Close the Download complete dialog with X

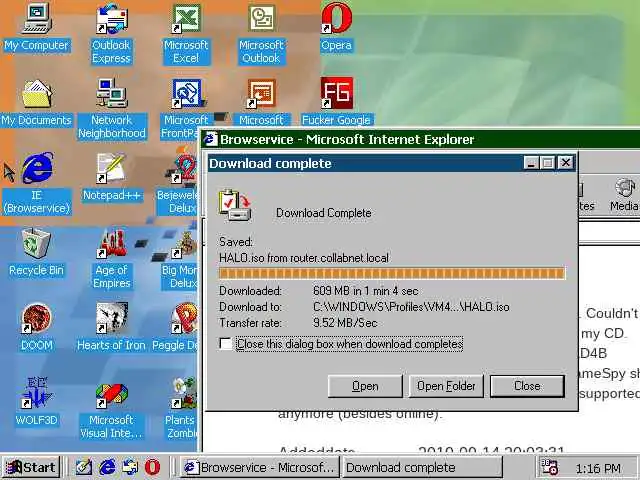coord(566,163)
